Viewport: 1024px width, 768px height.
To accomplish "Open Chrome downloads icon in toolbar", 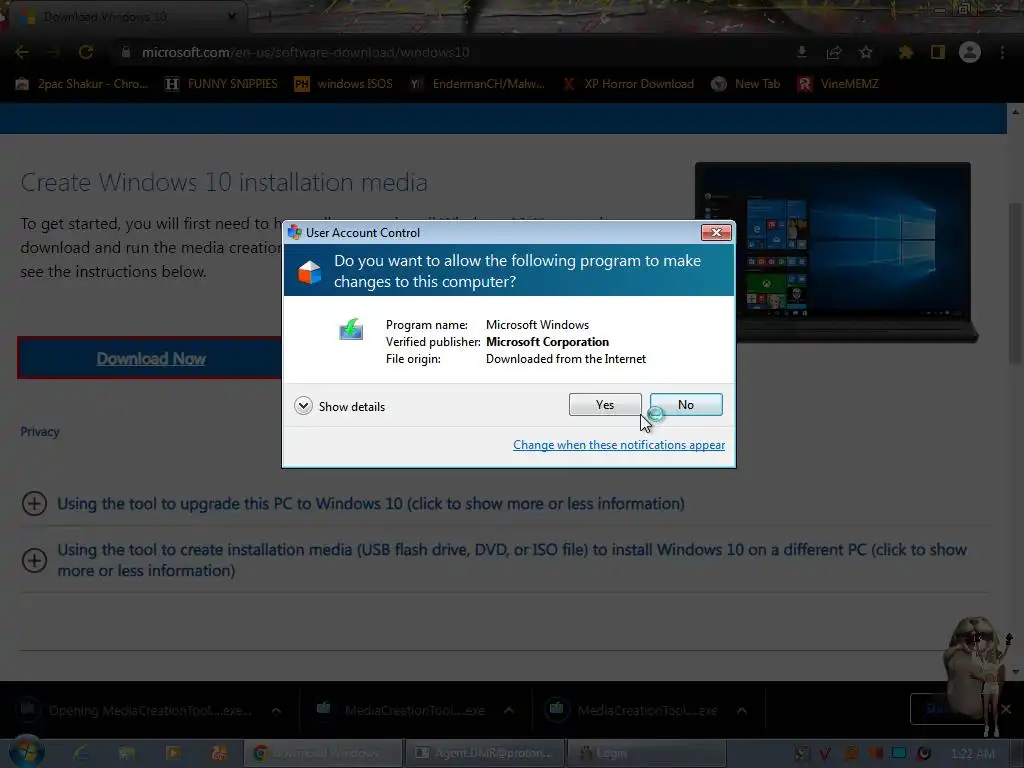I will tap(802, 52).
